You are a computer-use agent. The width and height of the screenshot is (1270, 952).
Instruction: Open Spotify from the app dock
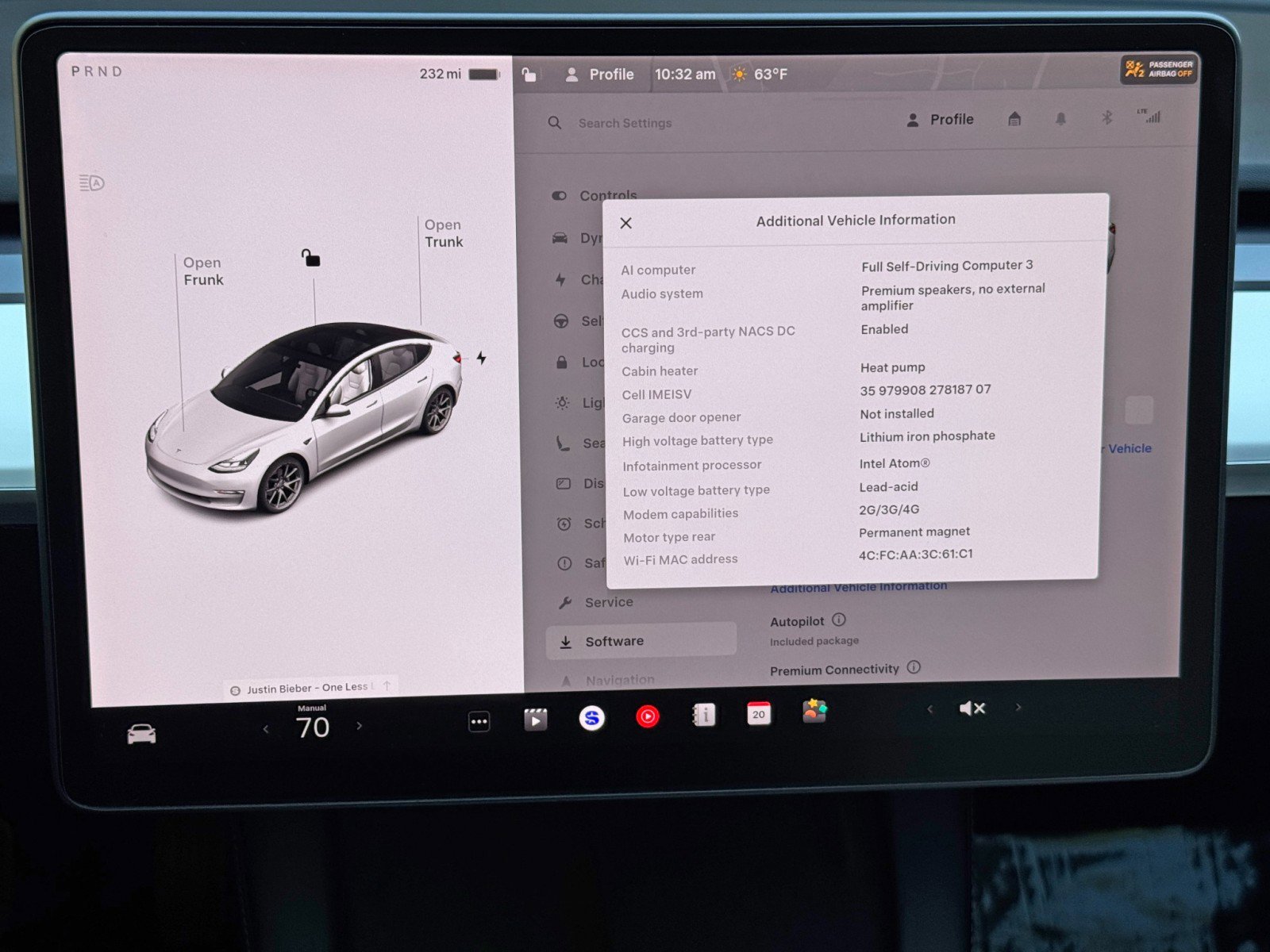tap(591, 719)
